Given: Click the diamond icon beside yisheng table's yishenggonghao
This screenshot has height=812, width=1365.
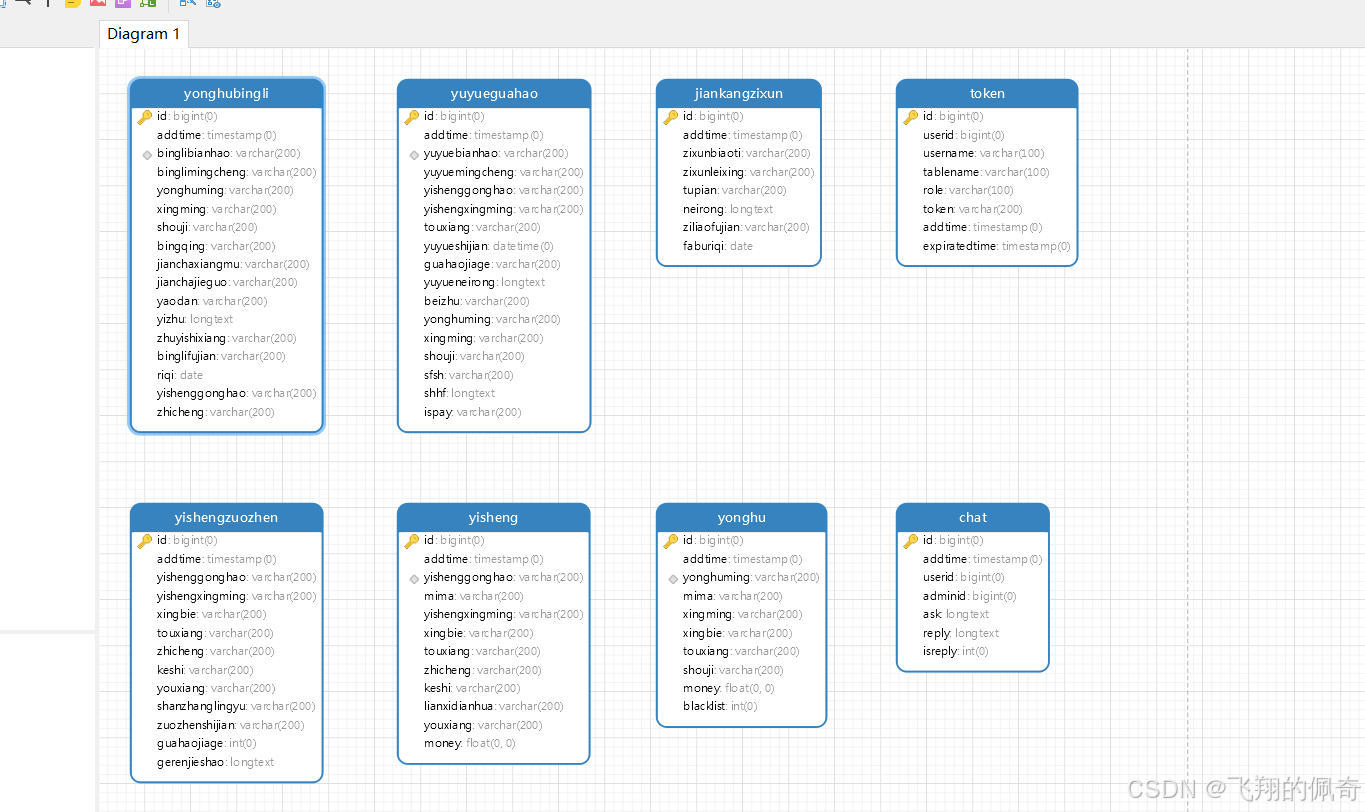Looking at the screenshot, I should click(414, 578).
